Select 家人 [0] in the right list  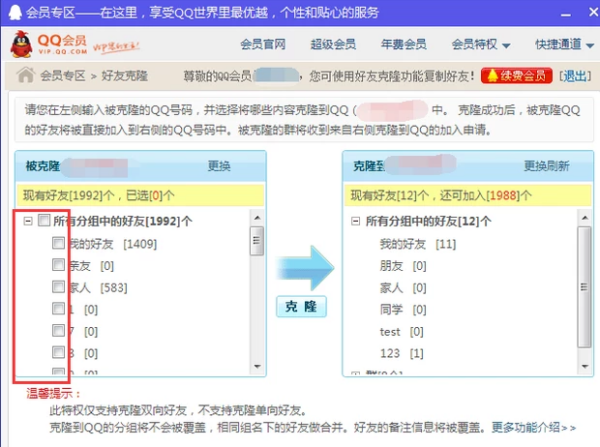[x=403, y=287]
